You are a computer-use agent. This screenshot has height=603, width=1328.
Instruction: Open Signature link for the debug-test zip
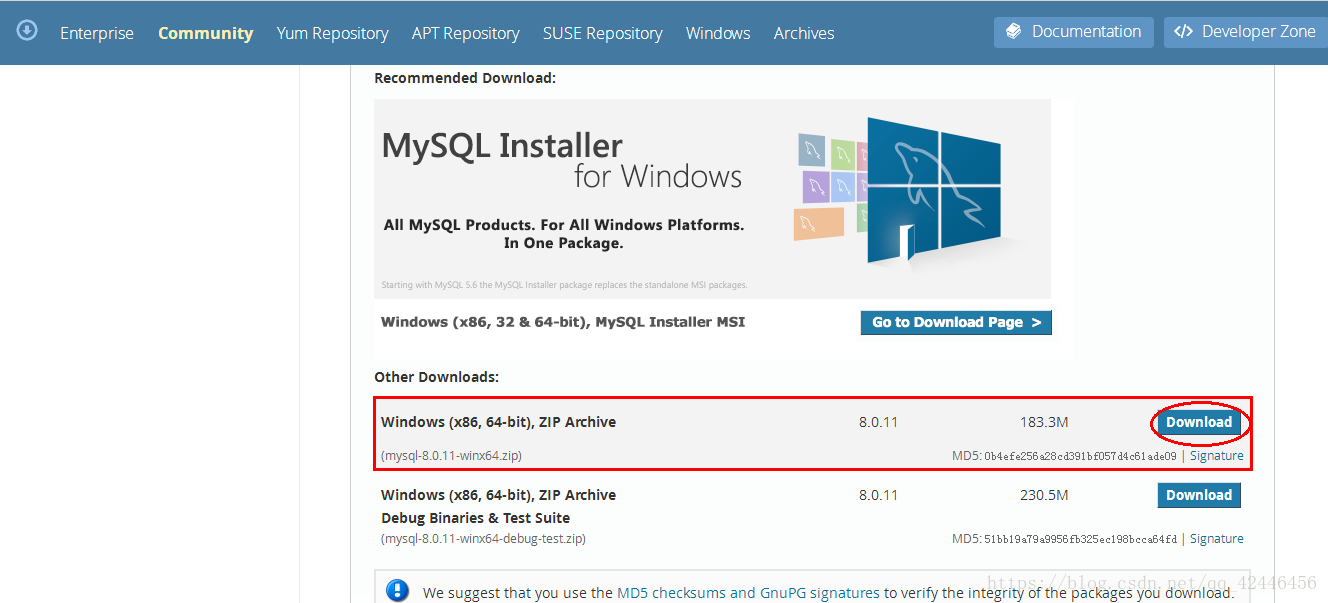(x=1217, y=539)
